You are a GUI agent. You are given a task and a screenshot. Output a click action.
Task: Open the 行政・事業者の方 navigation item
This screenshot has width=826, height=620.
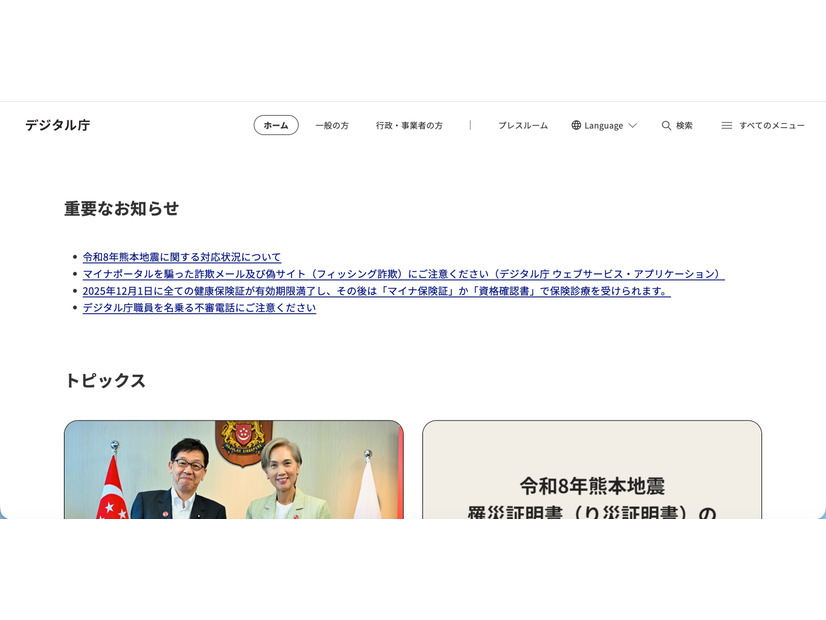(409, 125)
